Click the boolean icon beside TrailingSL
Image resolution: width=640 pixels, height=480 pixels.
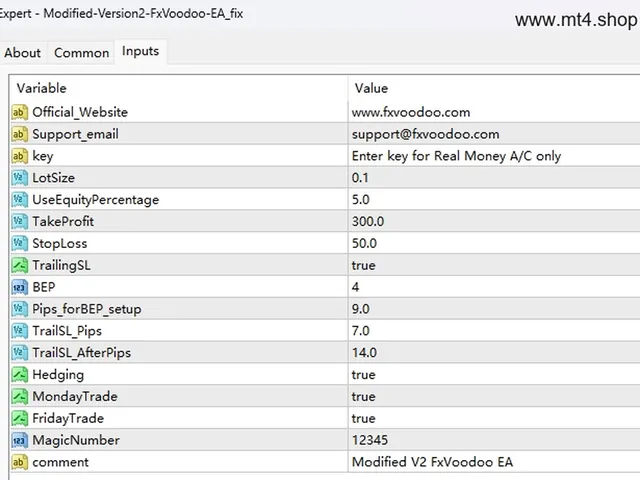point(20,265)
